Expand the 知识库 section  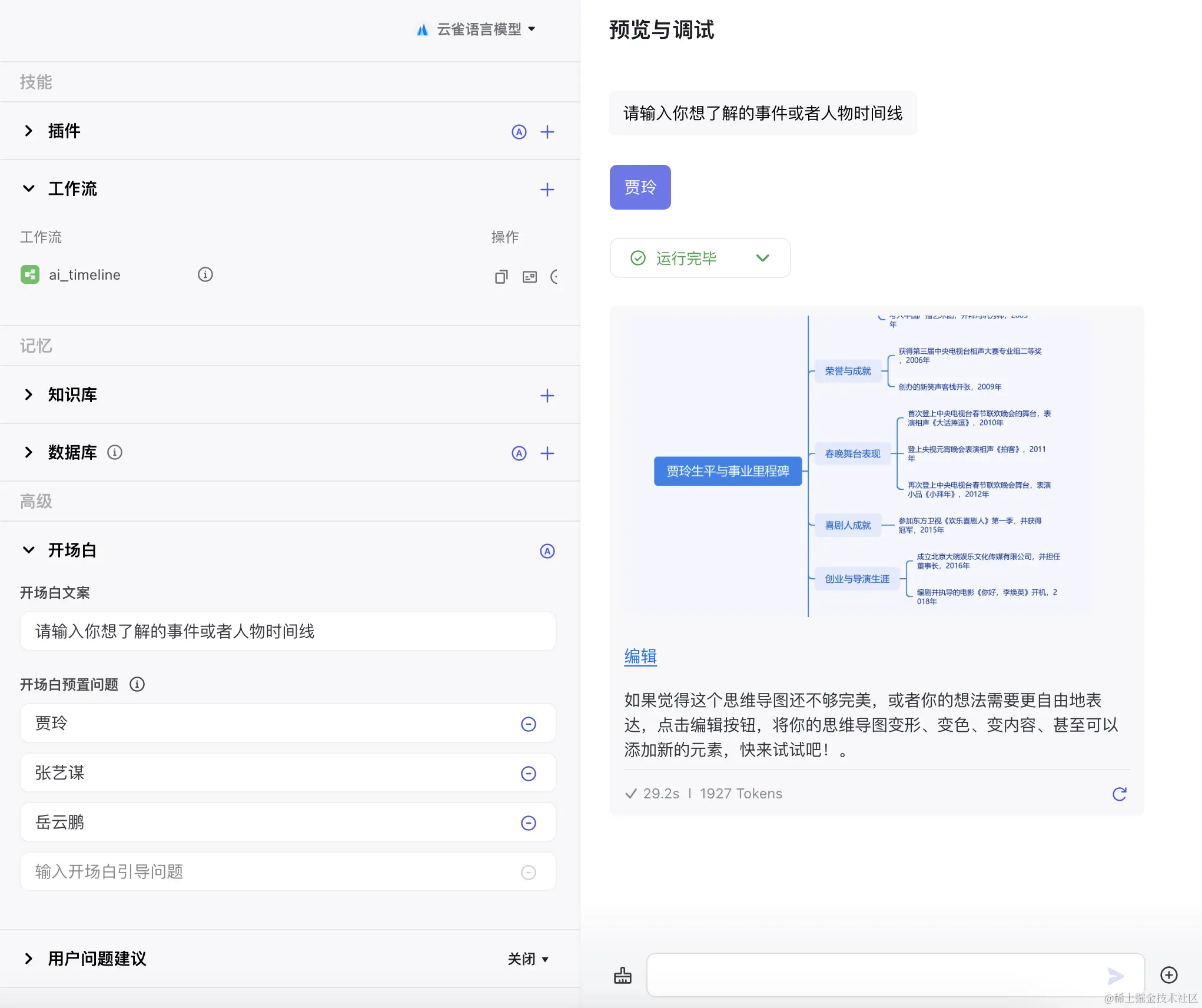coord(28,394)
